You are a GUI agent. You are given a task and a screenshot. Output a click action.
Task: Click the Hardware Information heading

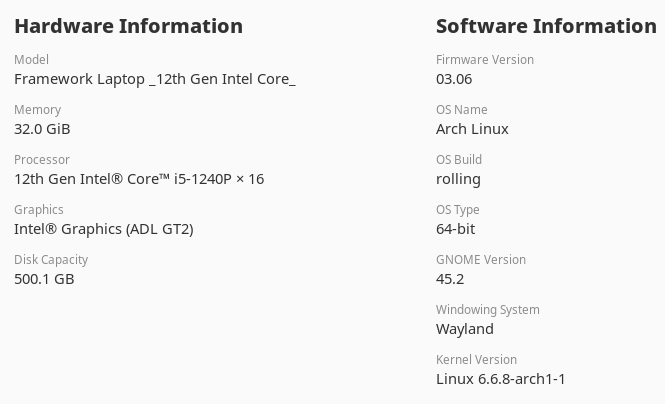(x=128, y=26)
